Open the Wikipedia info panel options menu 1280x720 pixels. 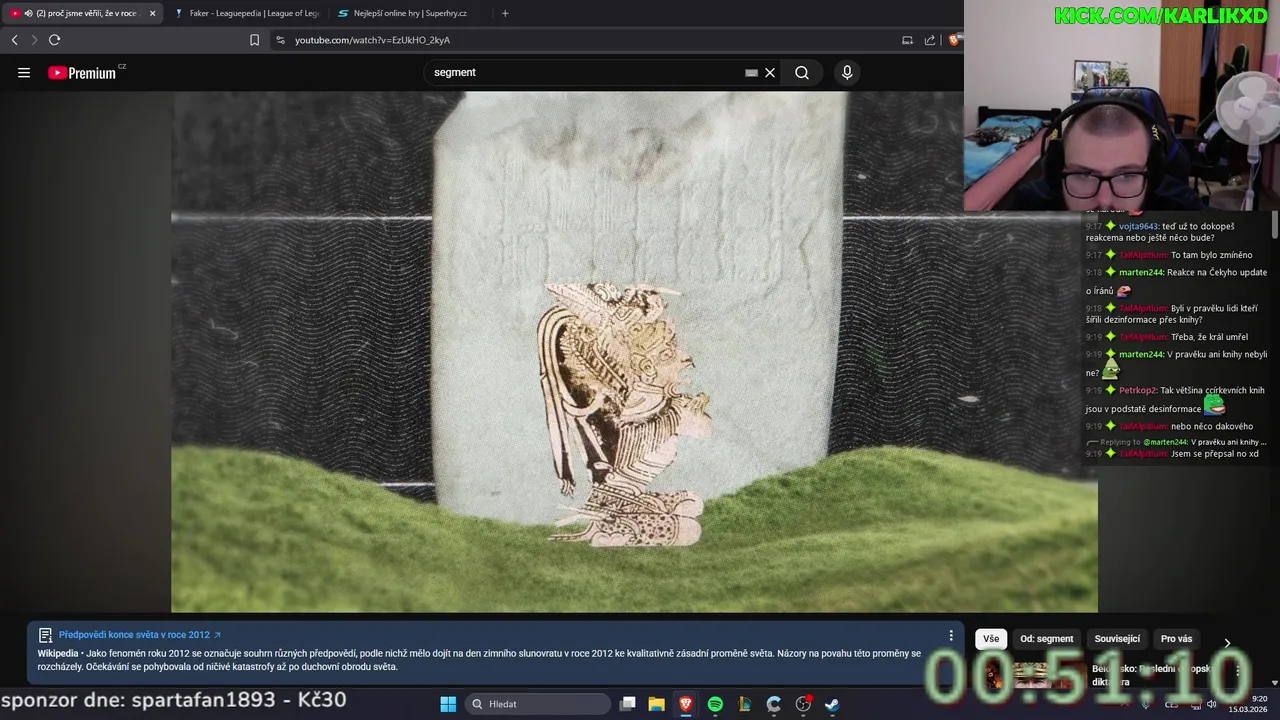pyautogui.click(x=951, y=635)
